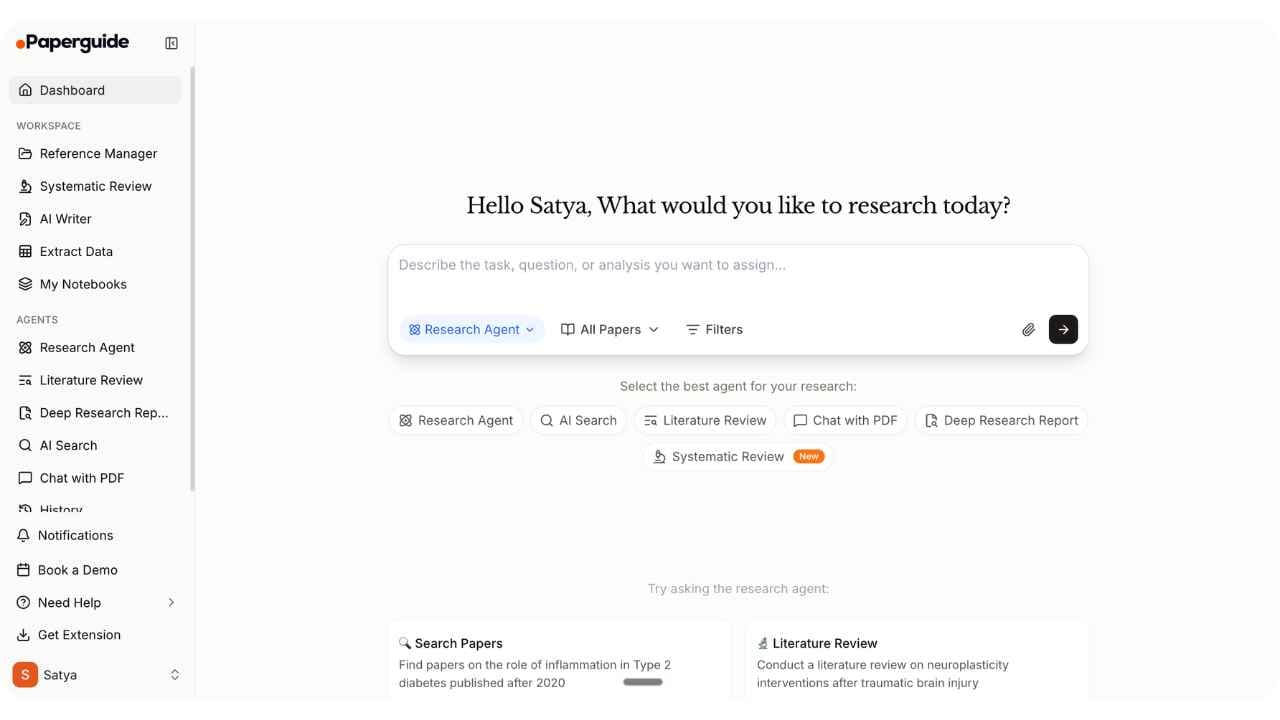
Task: Click the Need Help question-mark icon
Action: pyautogui.click(x=24, y=602)
